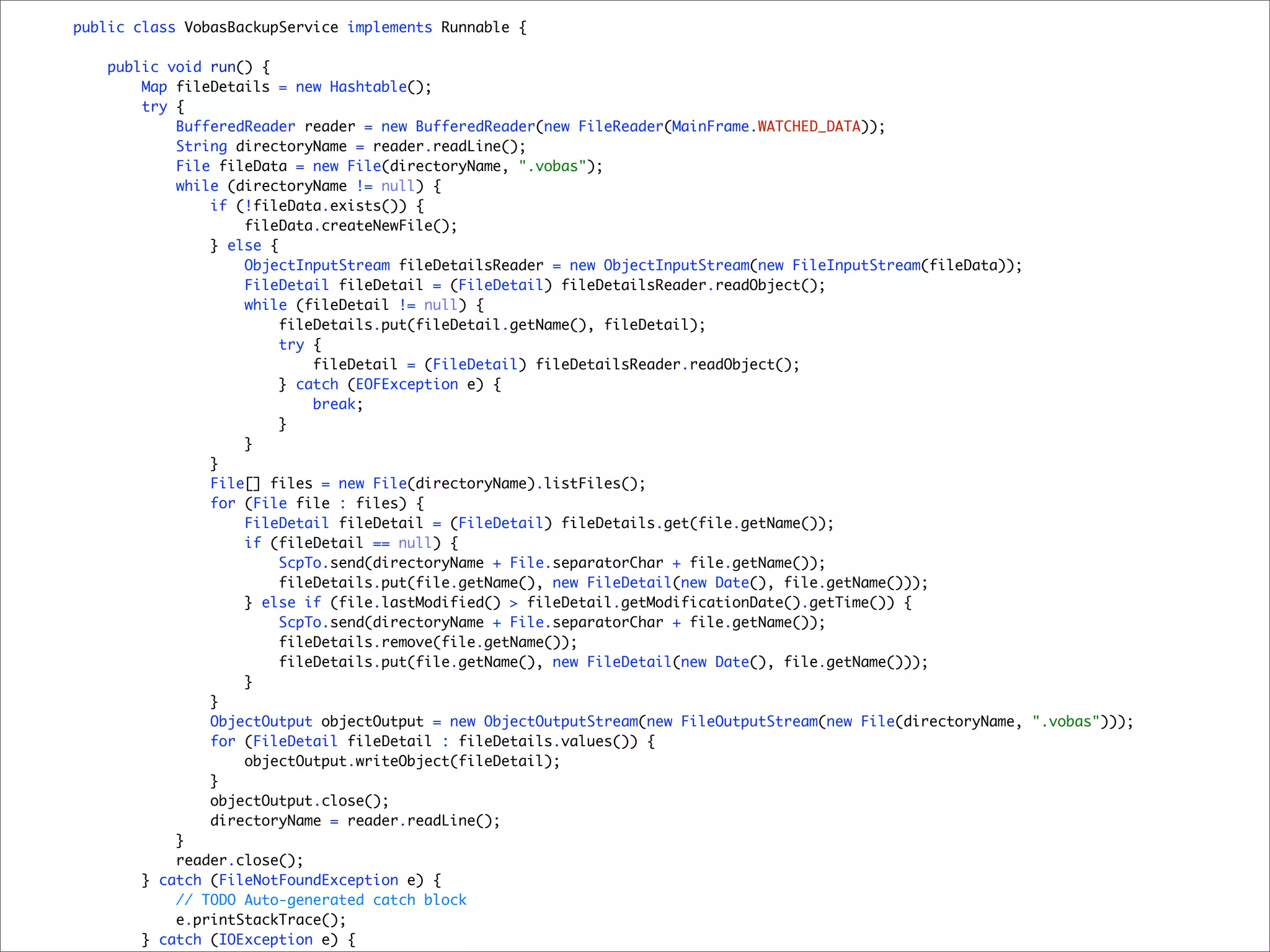Click the Runnable interface name
The width and height of the screenshot is (1270, 952).
(x=475, y=27)
